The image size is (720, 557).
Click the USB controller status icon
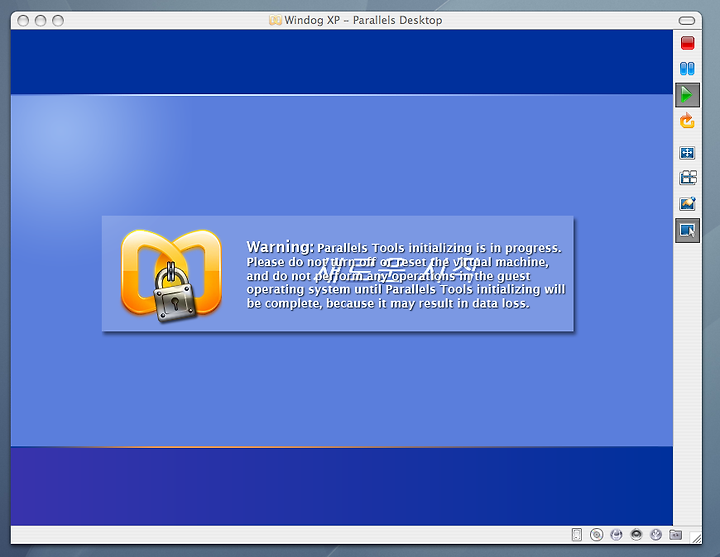tap(656, 534)
